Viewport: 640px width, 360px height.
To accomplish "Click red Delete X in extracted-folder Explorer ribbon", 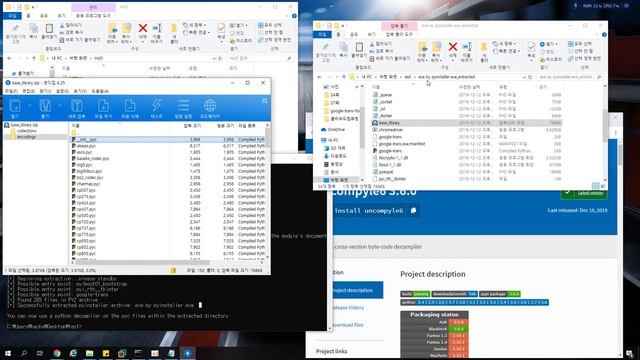I will point(453,47).
